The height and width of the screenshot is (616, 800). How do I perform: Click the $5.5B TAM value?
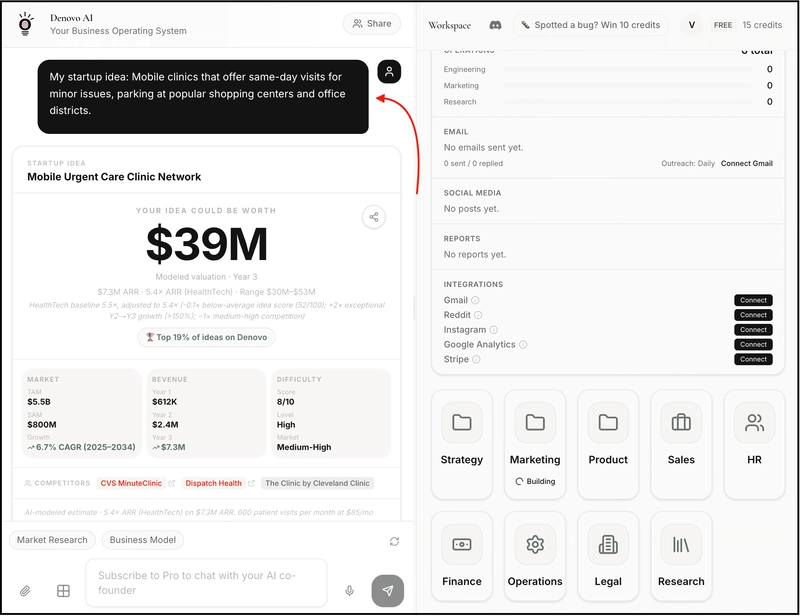(39, 402)
